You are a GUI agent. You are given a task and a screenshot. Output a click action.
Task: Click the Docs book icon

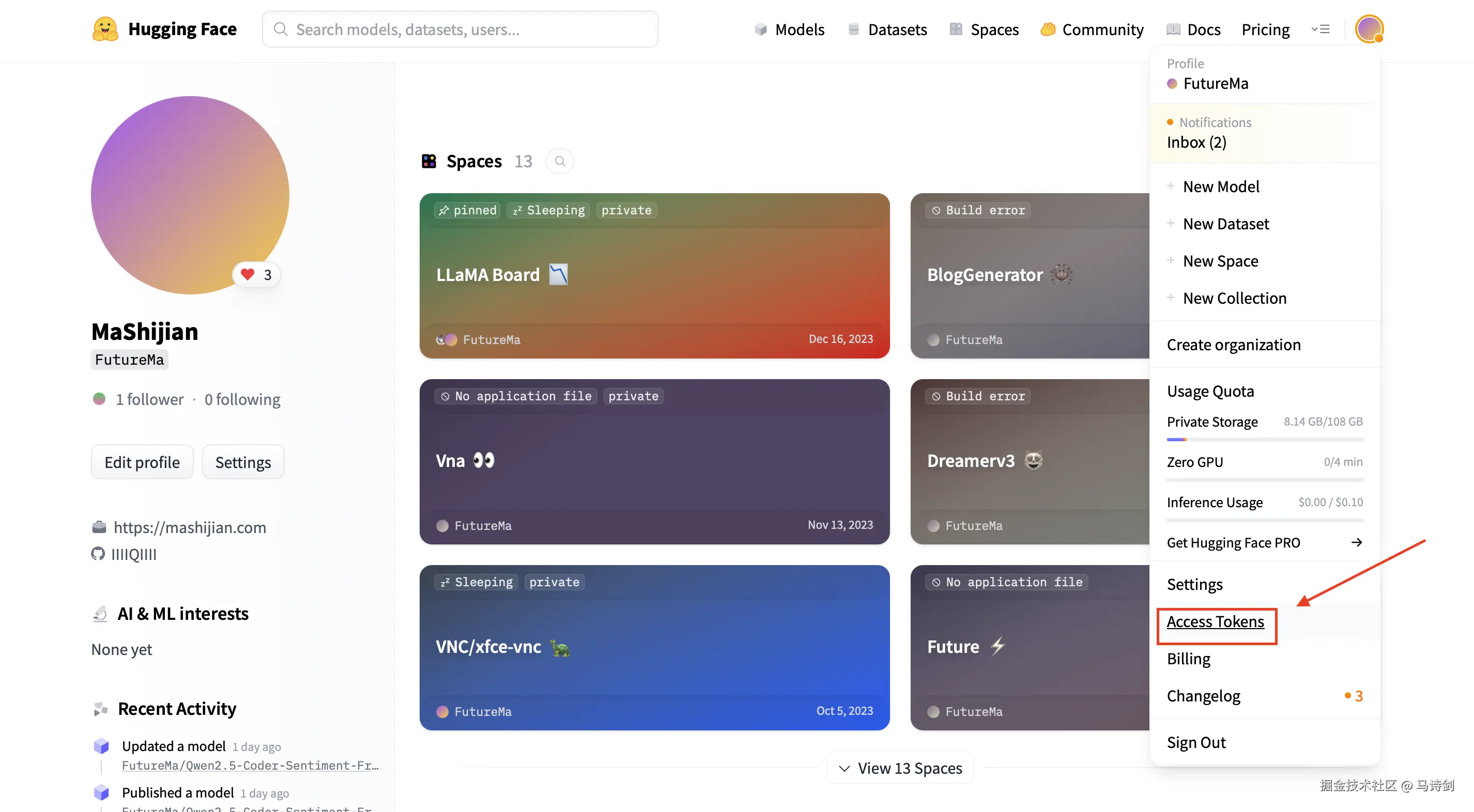(1173, 29)
